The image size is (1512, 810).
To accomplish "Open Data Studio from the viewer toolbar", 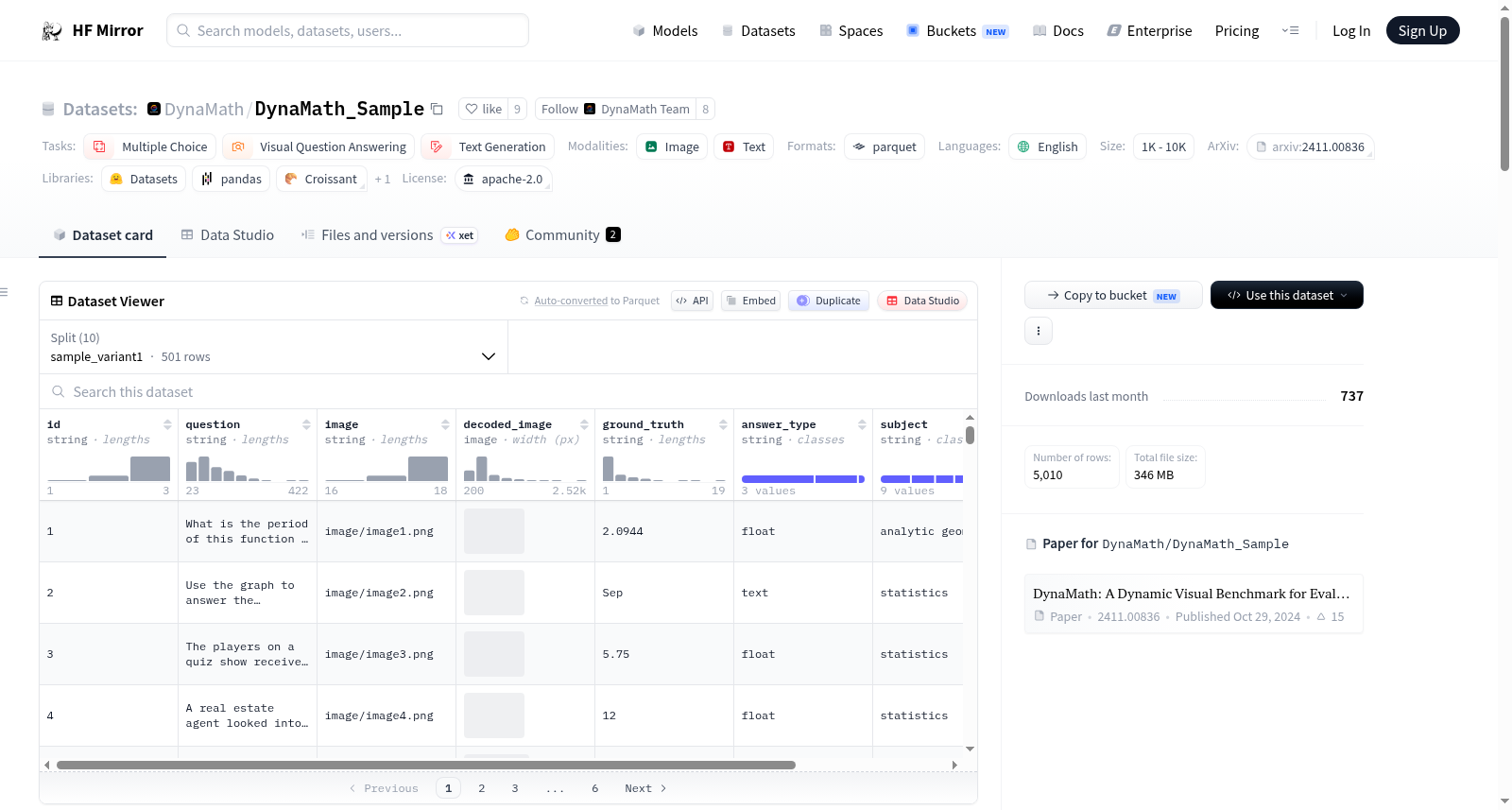I will click(x=922, y=301).
